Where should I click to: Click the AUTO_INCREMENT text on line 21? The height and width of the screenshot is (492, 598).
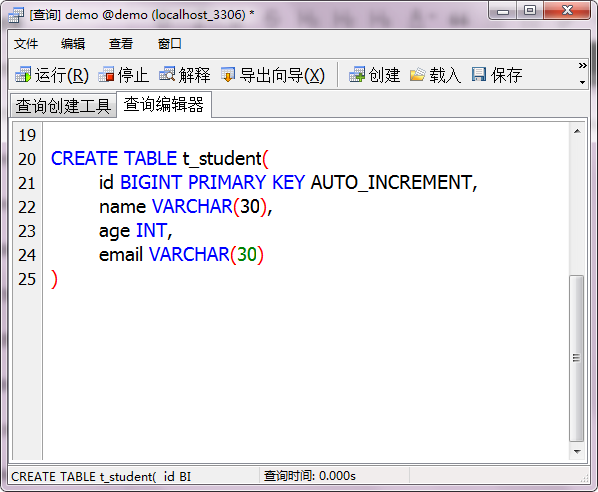coord(392,182)
